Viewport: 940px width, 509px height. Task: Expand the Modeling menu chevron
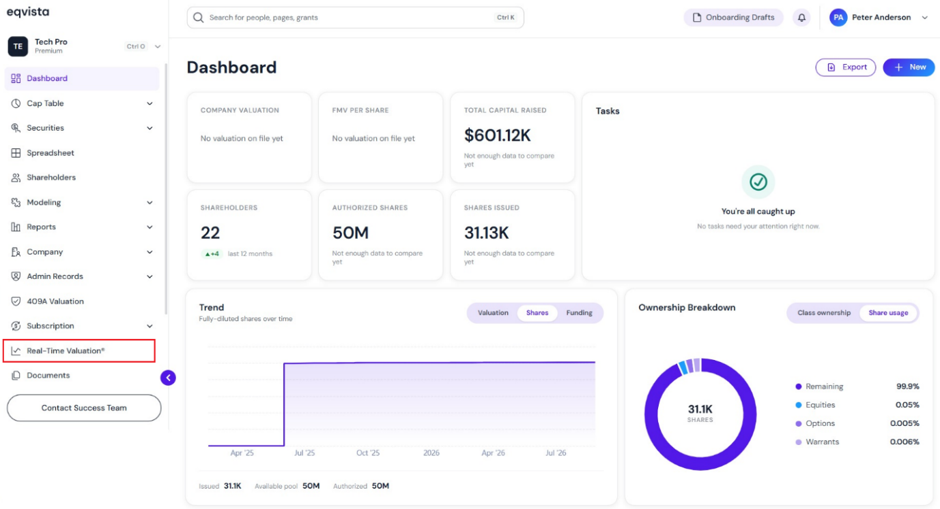click(149, 202)
